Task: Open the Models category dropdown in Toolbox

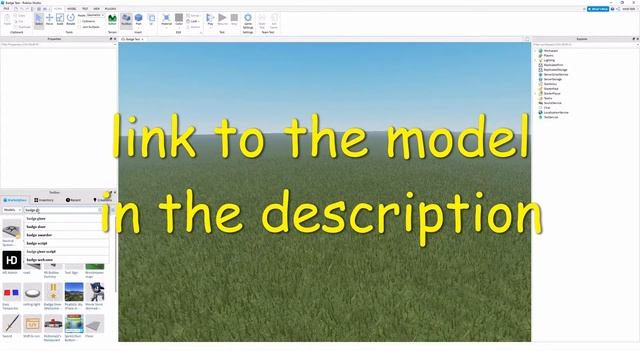Action: [12, 210]
